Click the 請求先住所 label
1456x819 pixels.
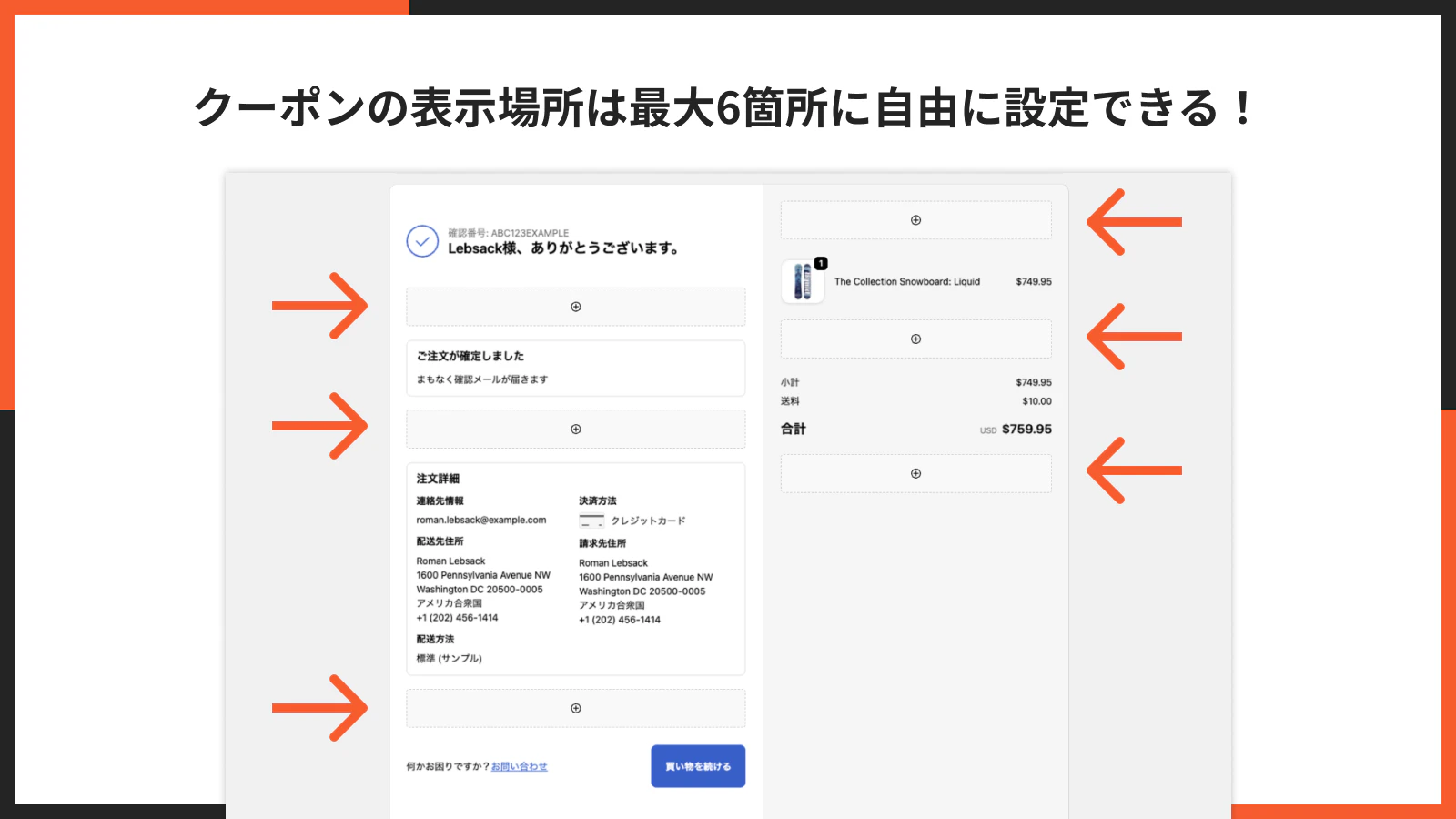[x=602, y=543]
